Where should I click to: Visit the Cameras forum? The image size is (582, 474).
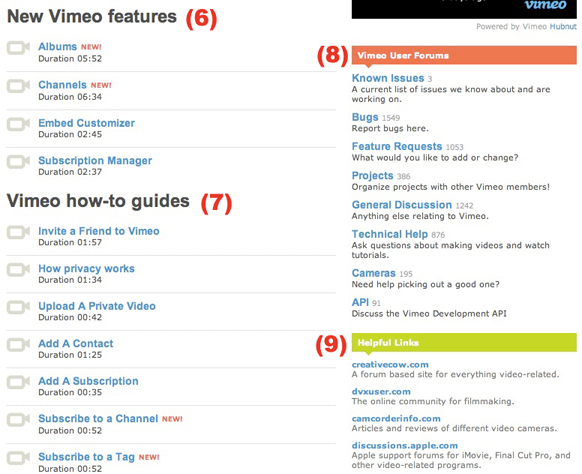tap(373, 273)
